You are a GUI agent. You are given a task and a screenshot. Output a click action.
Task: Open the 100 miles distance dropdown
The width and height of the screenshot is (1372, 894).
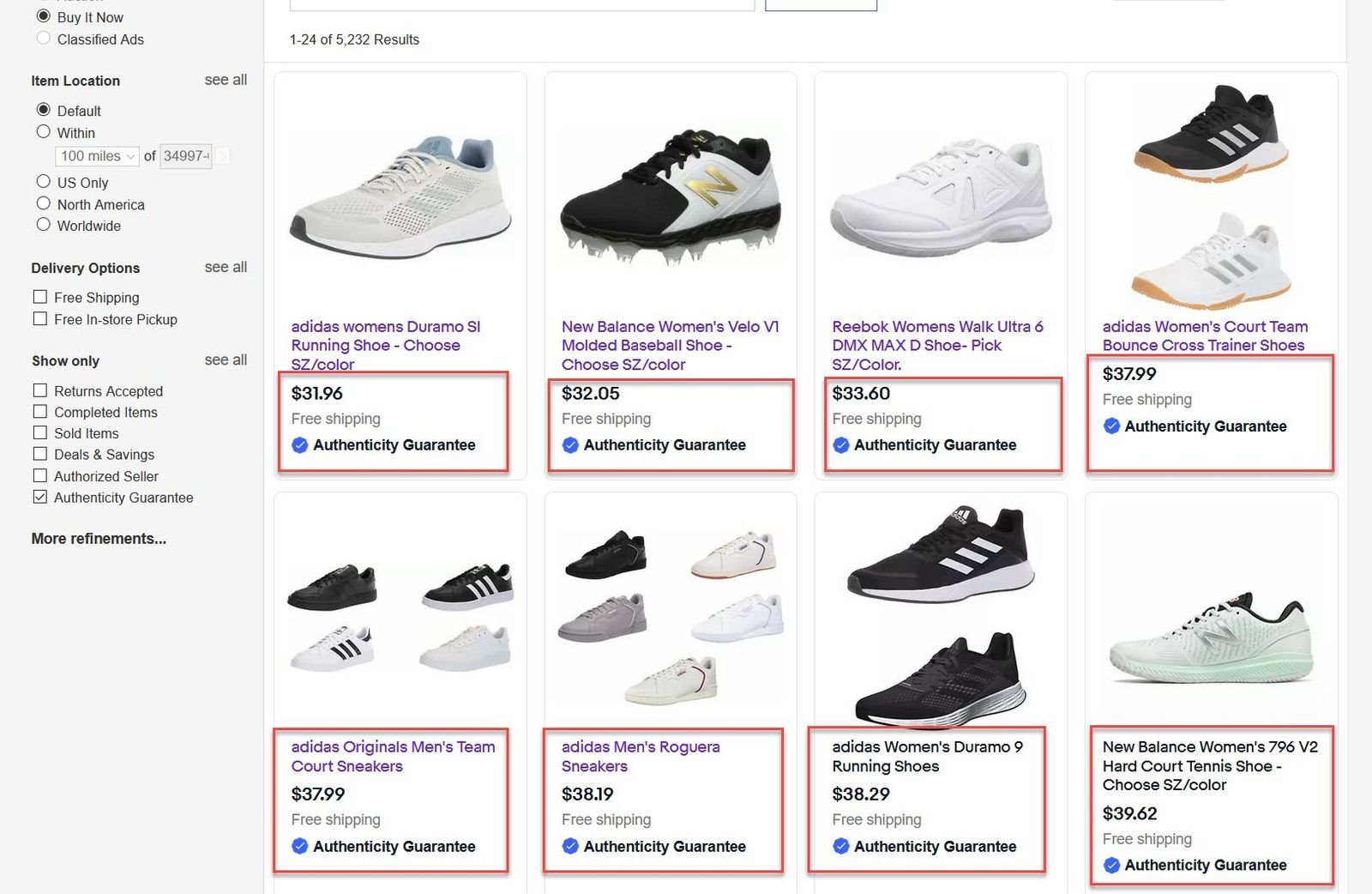click(x=96, y=156)
